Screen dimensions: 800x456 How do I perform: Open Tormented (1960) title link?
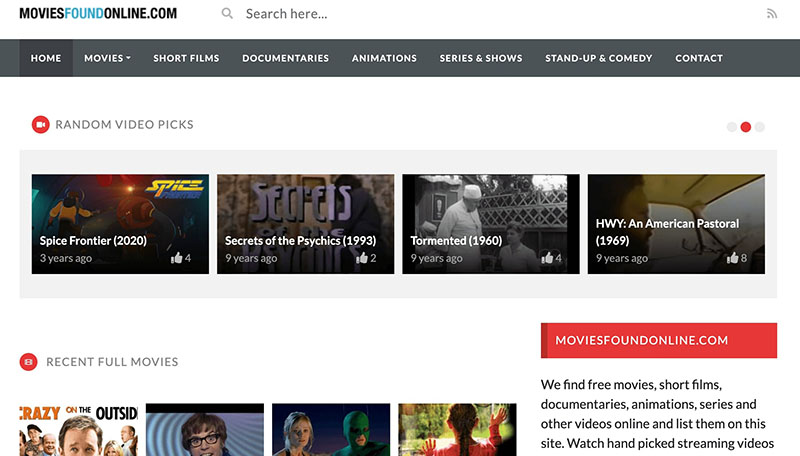[456, 240]
